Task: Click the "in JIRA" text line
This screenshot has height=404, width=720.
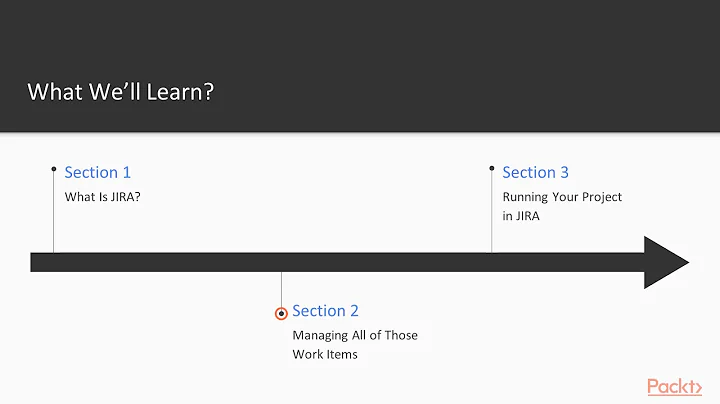Action: tap(521, 216)
